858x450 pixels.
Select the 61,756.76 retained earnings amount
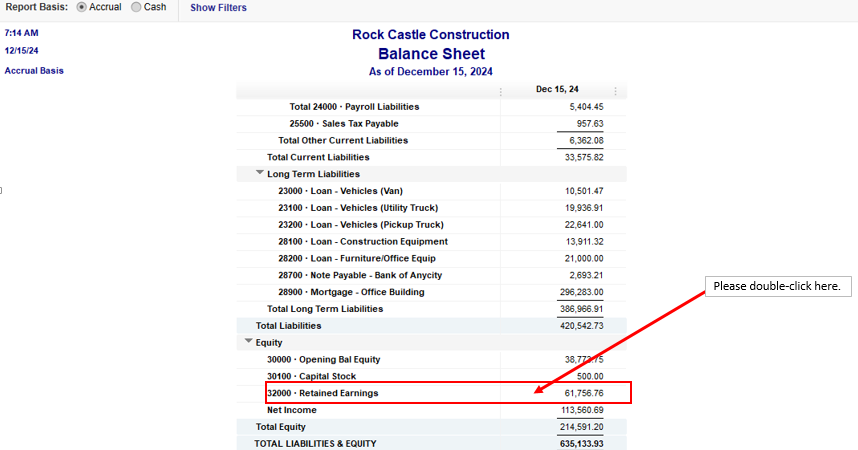(x=584, y=393)
